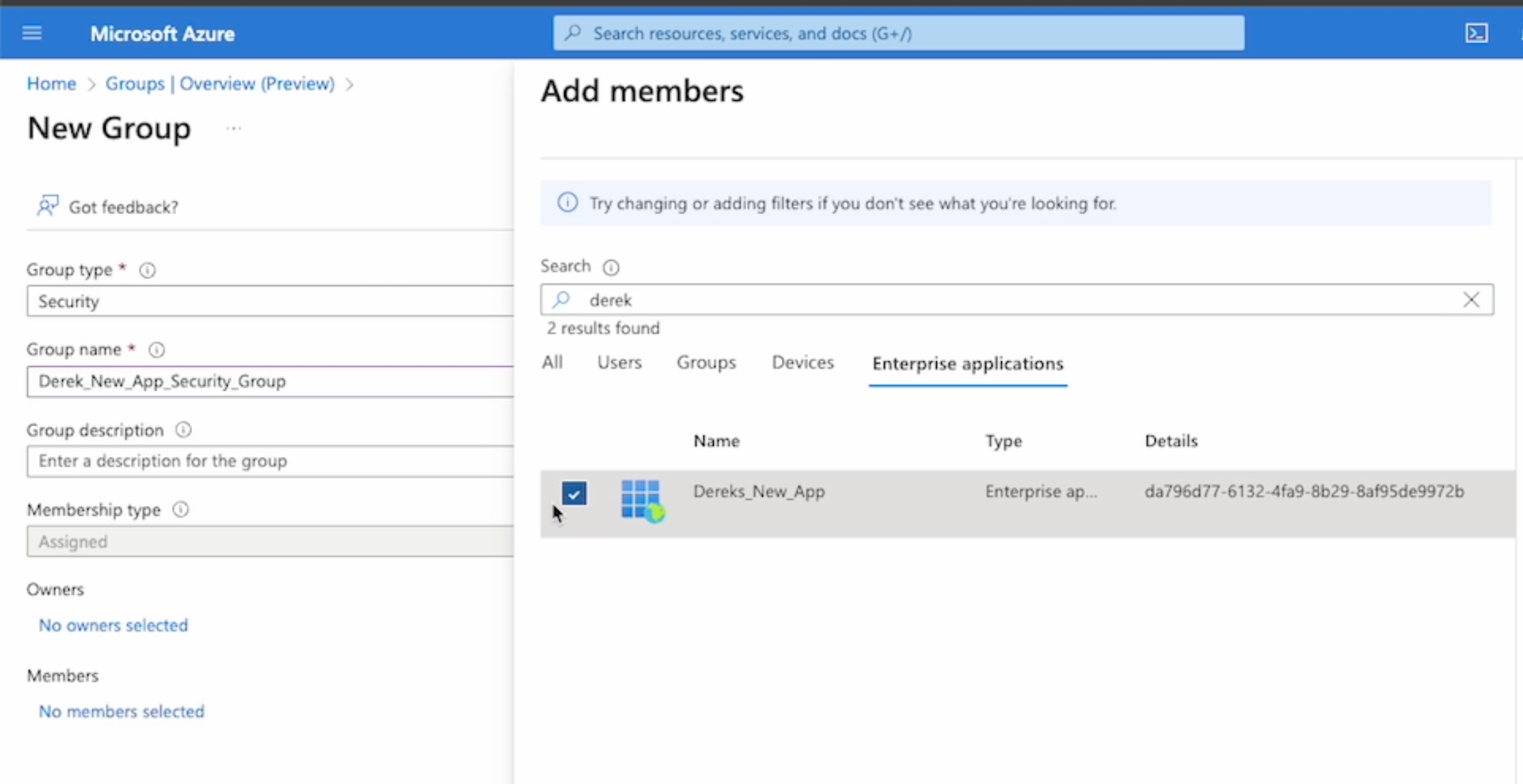
Task: Switch to the Devices tab
Action: (x=802, y=363)
